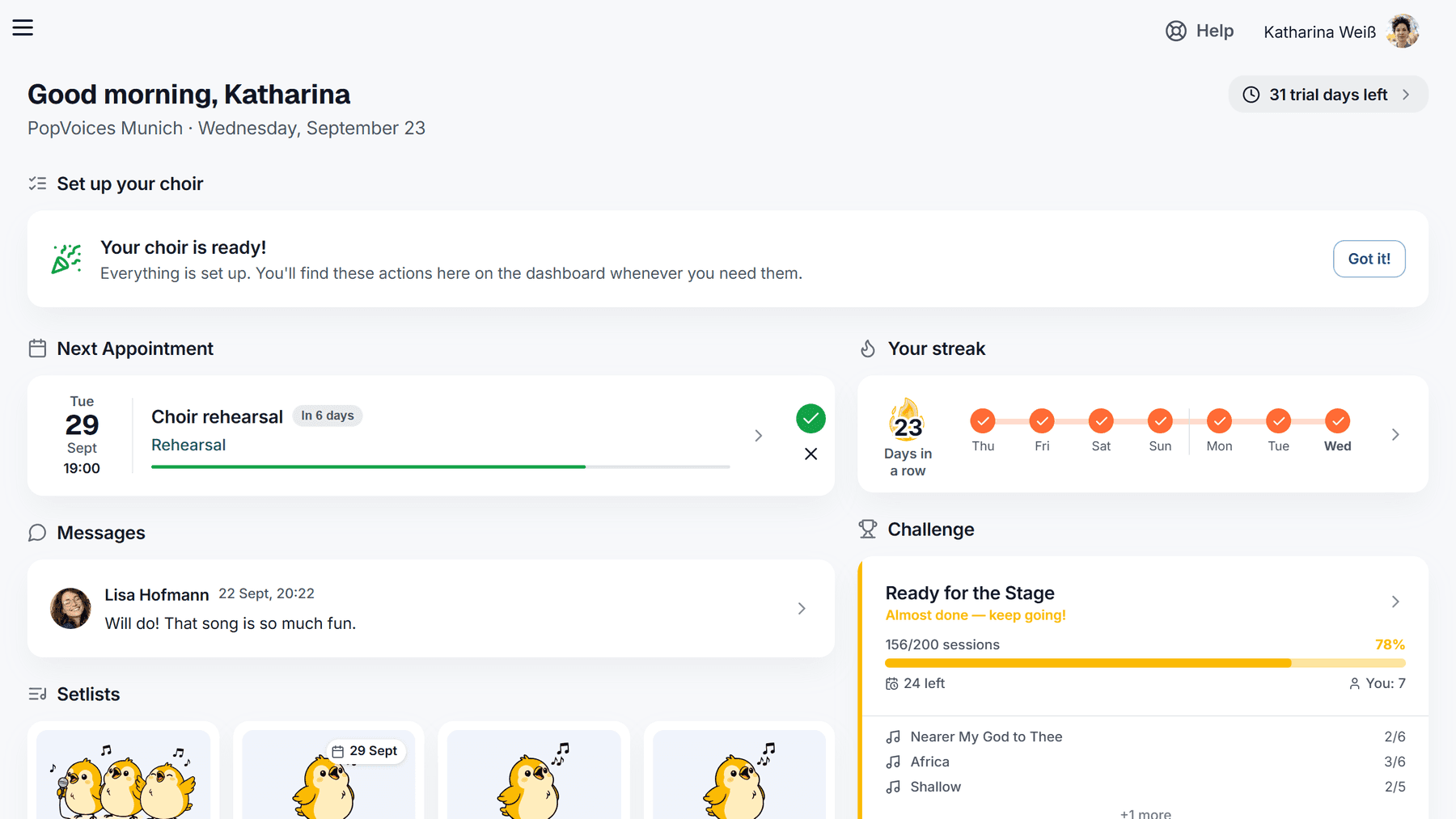
Task: Decline choir rehearsal with X button
Action: pos(811,454)
